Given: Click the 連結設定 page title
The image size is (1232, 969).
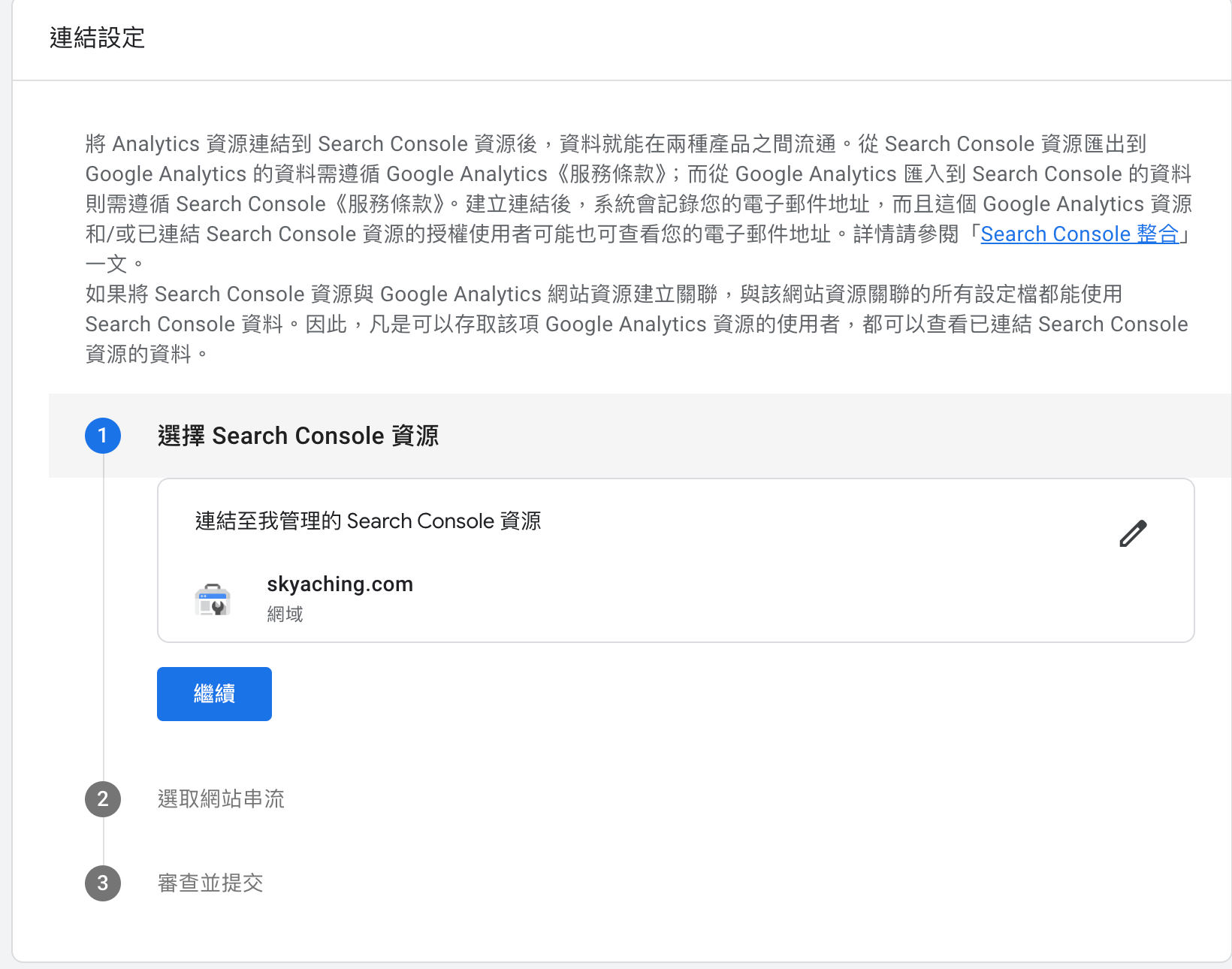Looking at the screenshot, I should [x=97, y=38].
